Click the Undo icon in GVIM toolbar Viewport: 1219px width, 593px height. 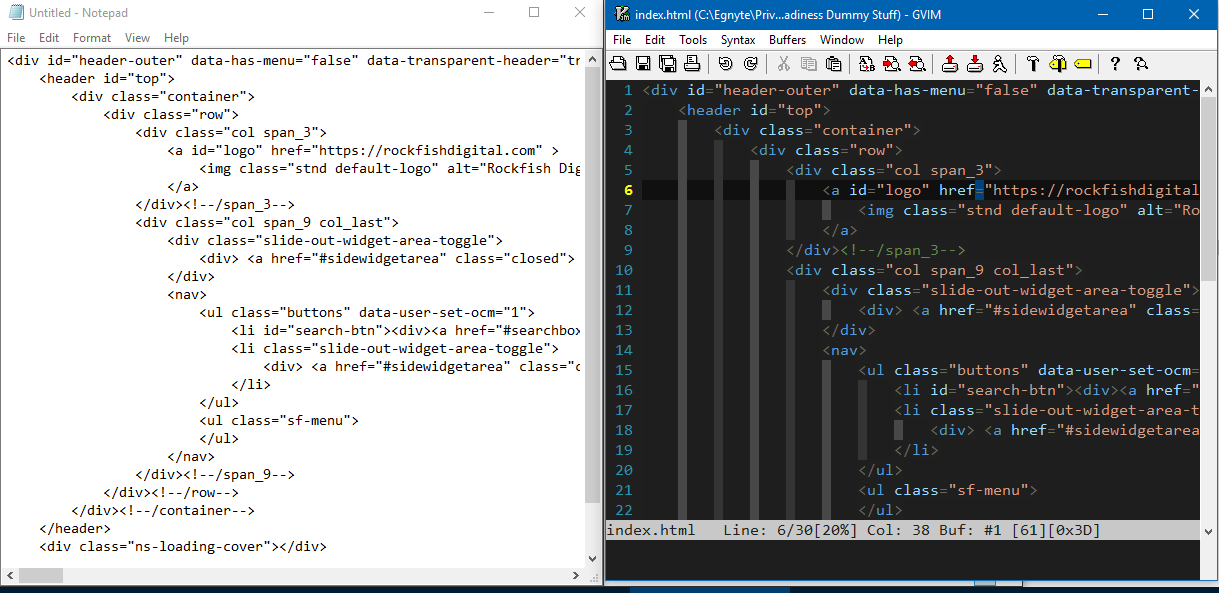click(725, 64)
